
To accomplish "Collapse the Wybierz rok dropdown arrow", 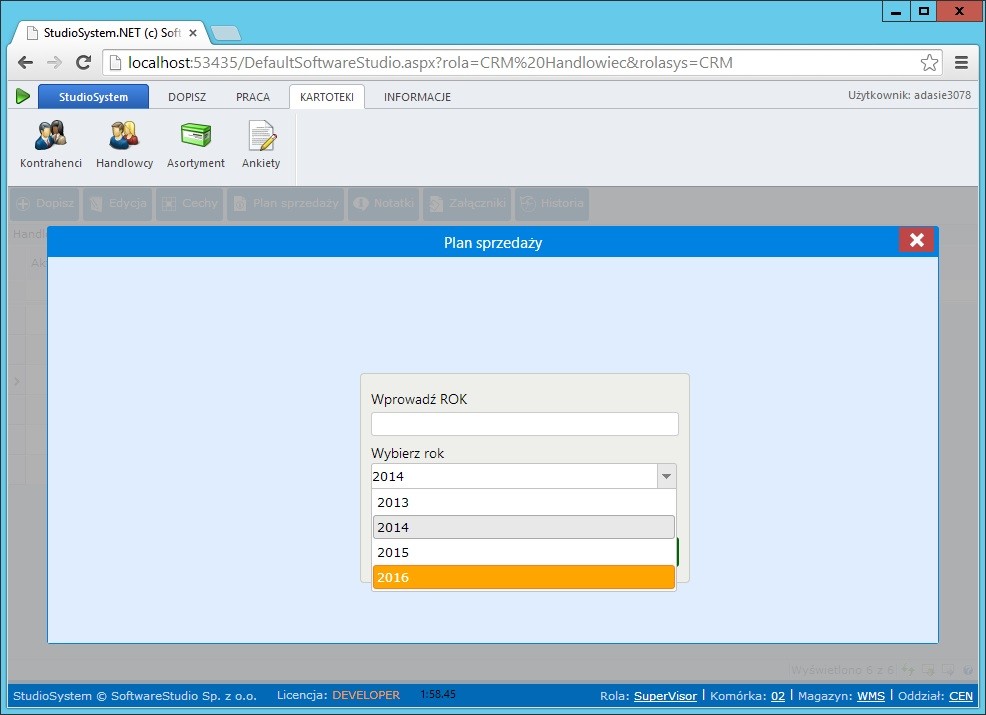I will coord(667,477).
